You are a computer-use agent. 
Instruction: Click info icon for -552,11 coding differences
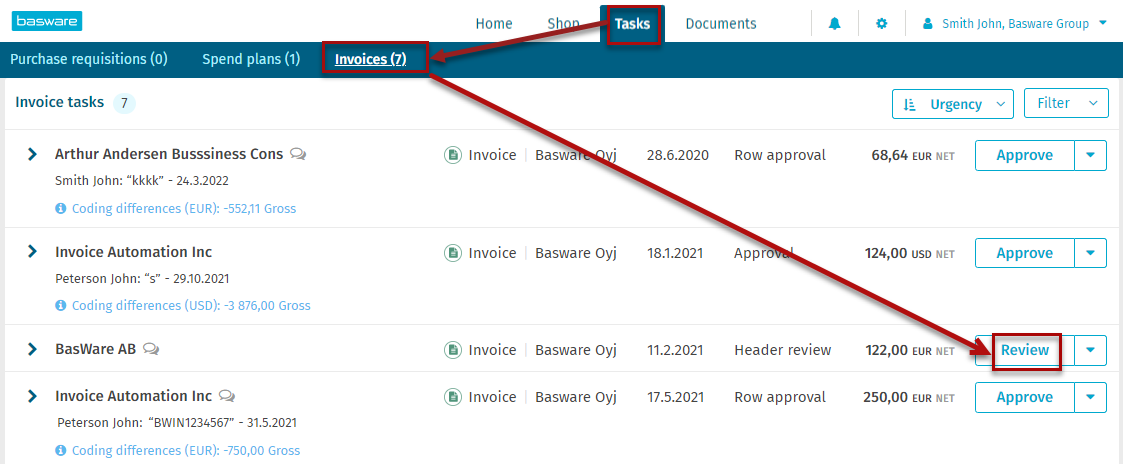[61, 208]
